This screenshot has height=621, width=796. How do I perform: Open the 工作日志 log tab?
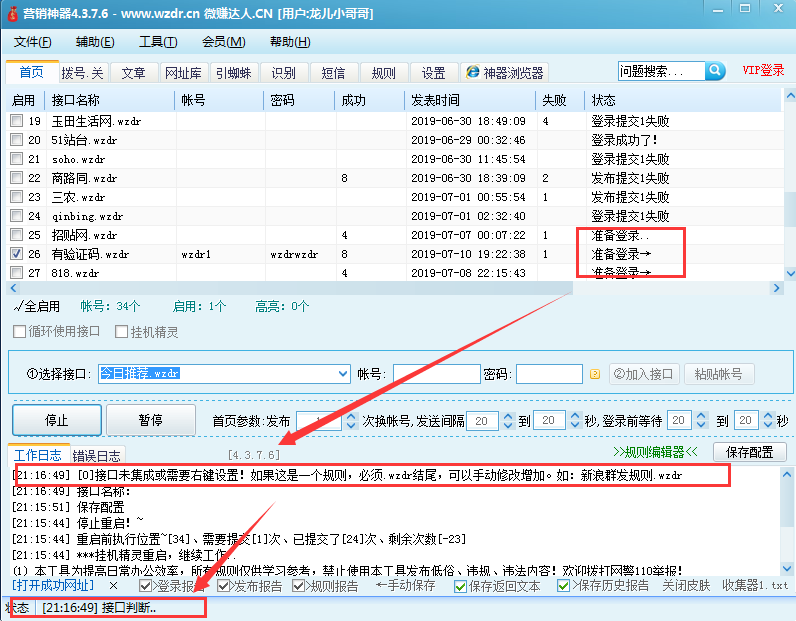(x=38, y=455)
